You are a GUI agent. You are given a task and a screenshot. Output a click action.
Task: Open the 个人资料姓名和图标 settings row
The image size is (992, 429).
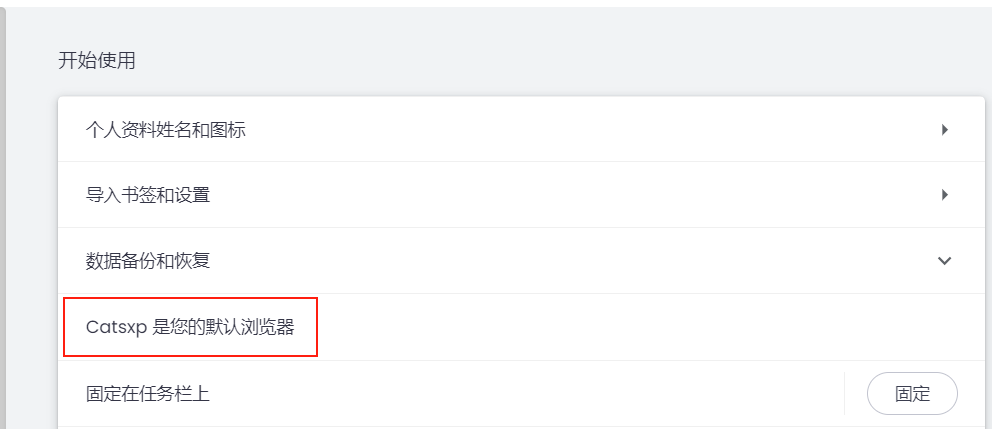tap(166, 129)
